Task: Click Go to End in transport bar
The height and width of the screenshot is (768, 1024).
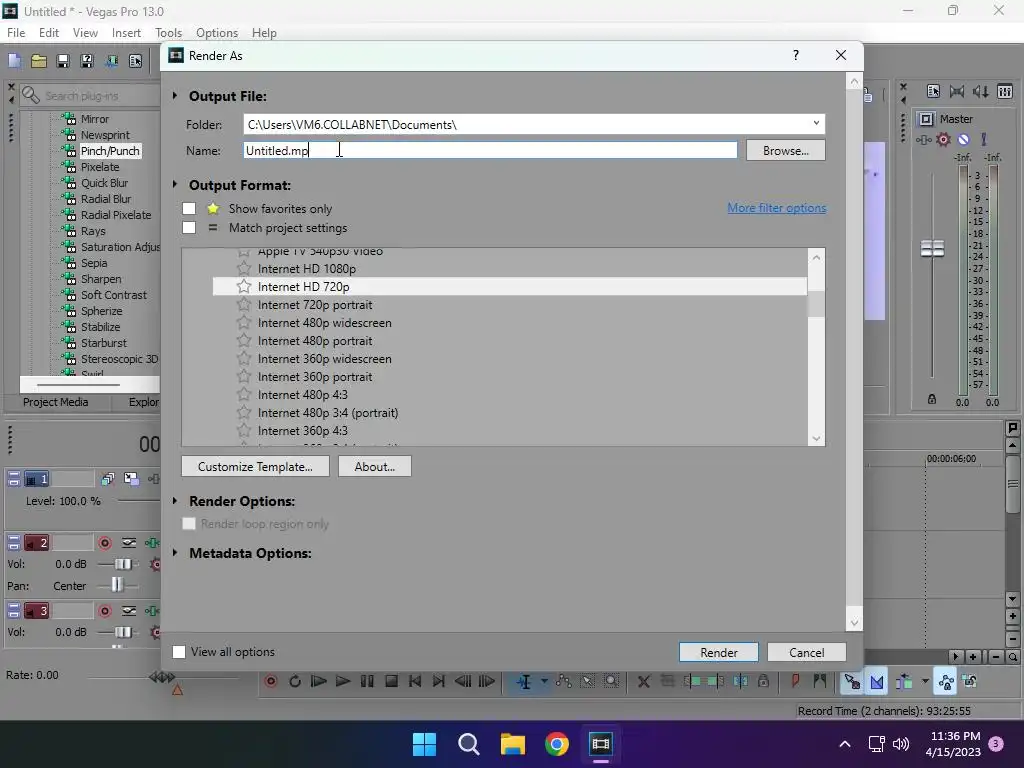Action: click(x=439, y=681)
